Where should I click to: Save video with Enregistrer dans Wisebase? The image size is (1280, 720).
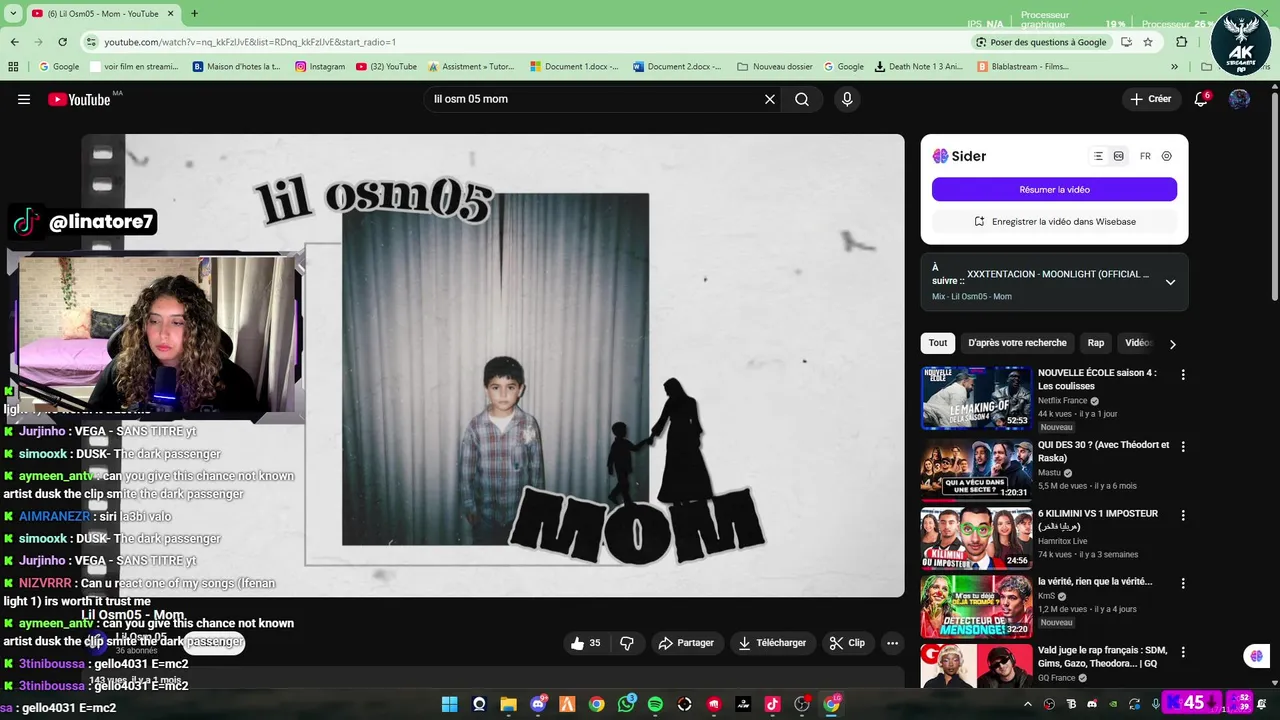(x=1054, y=221)
